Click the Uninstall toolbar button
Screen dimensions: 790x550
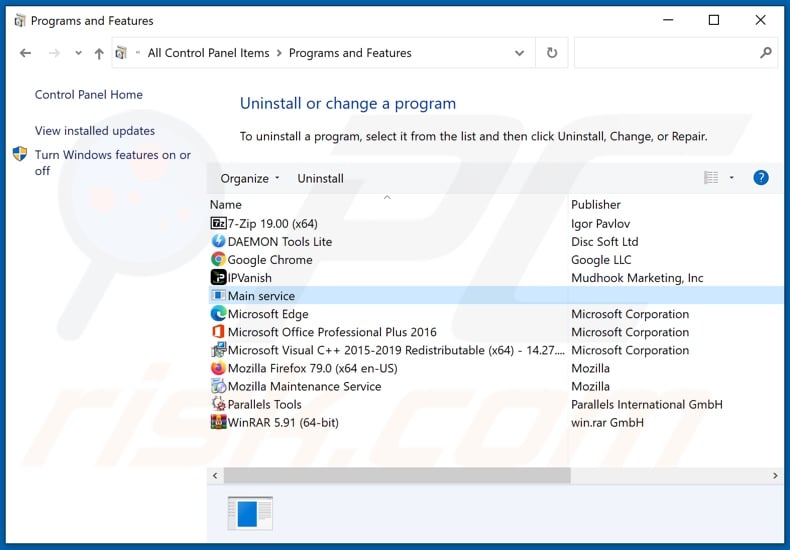coord(320,178)
